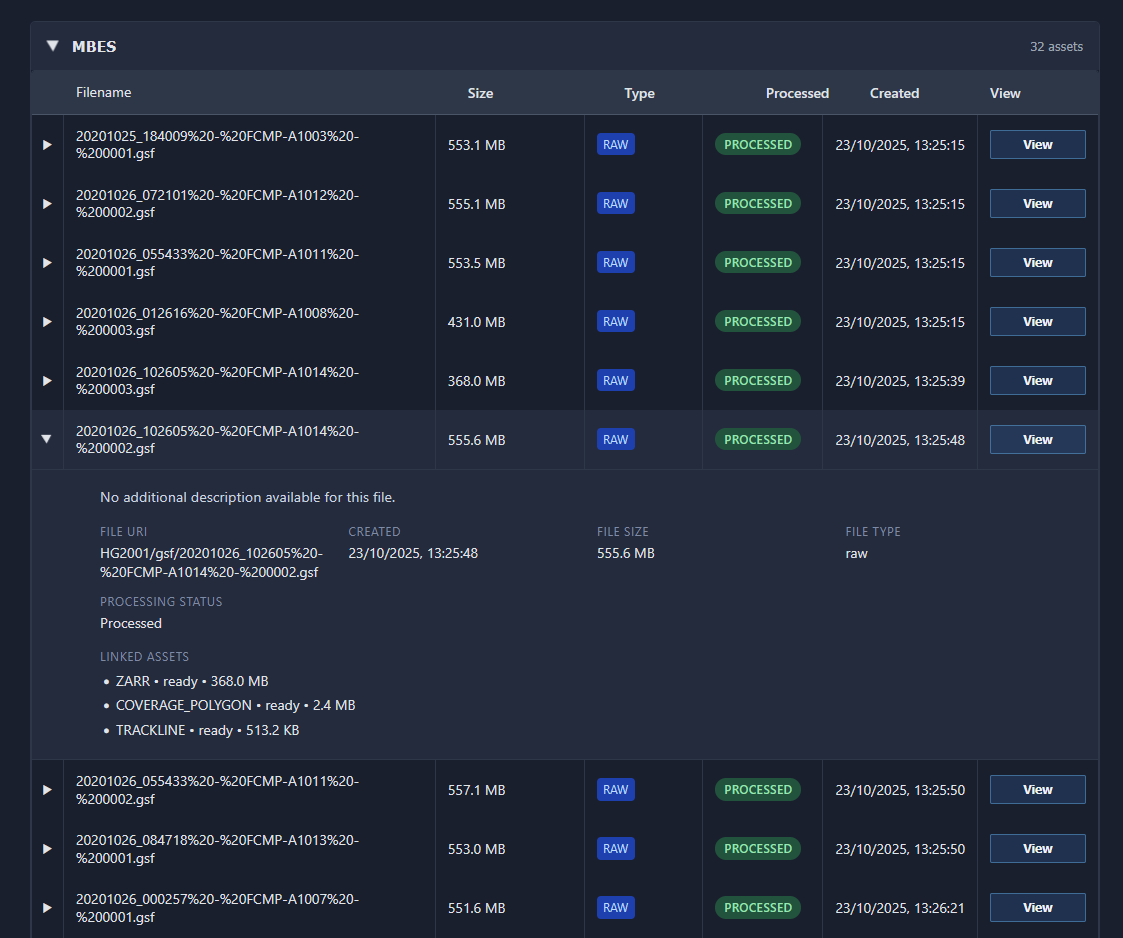Expand the A1013 0001 file details
The width and height of the screenshot is (1123, 938).
(x=46, y=848)
